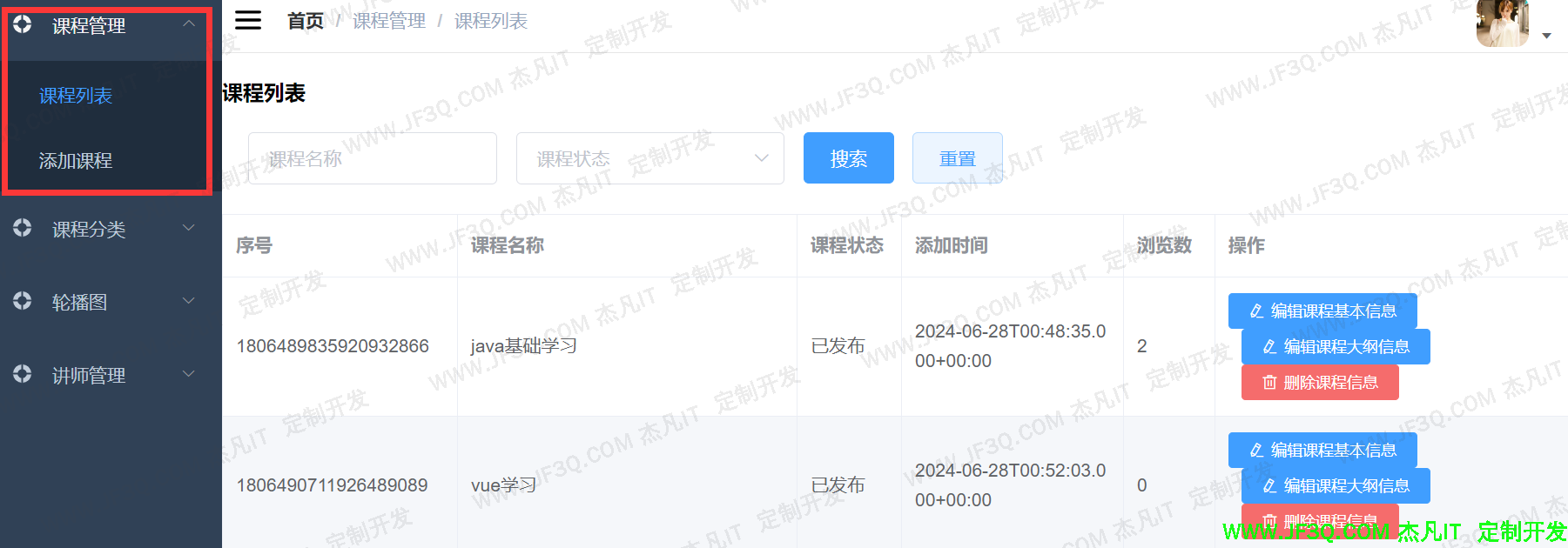
Task: Click the blue 搜索 button
Action: coord(848,158)
